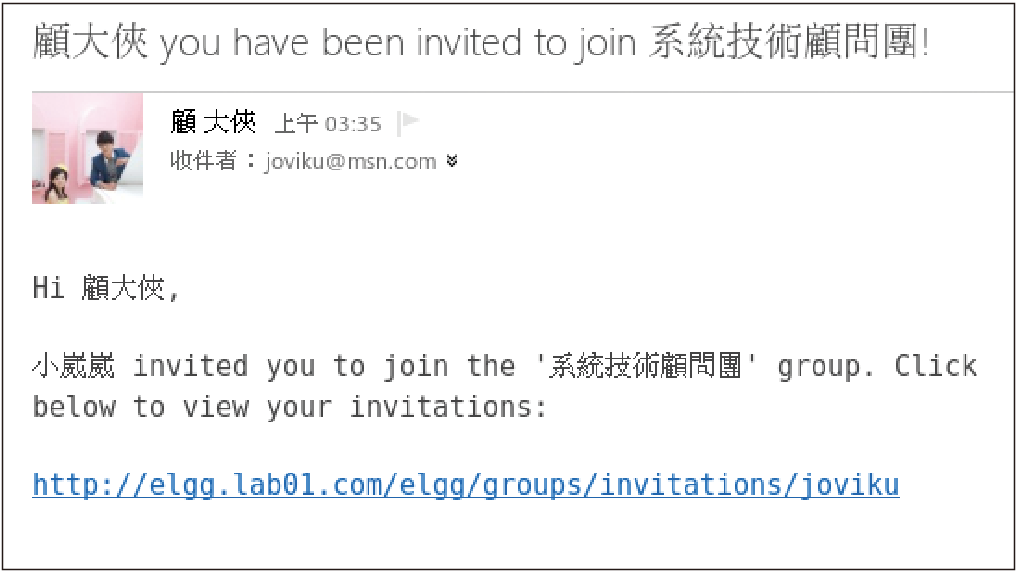Click the exclamation mark ending the subject
The image size is (1019, 574).
pos(924,42)
